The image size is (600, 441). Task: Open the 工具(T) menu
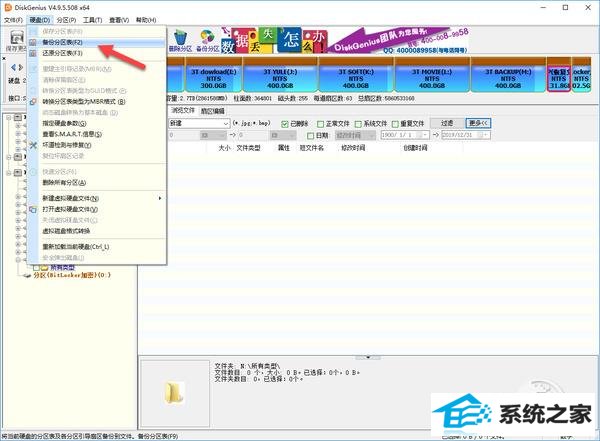pos(93,20)
